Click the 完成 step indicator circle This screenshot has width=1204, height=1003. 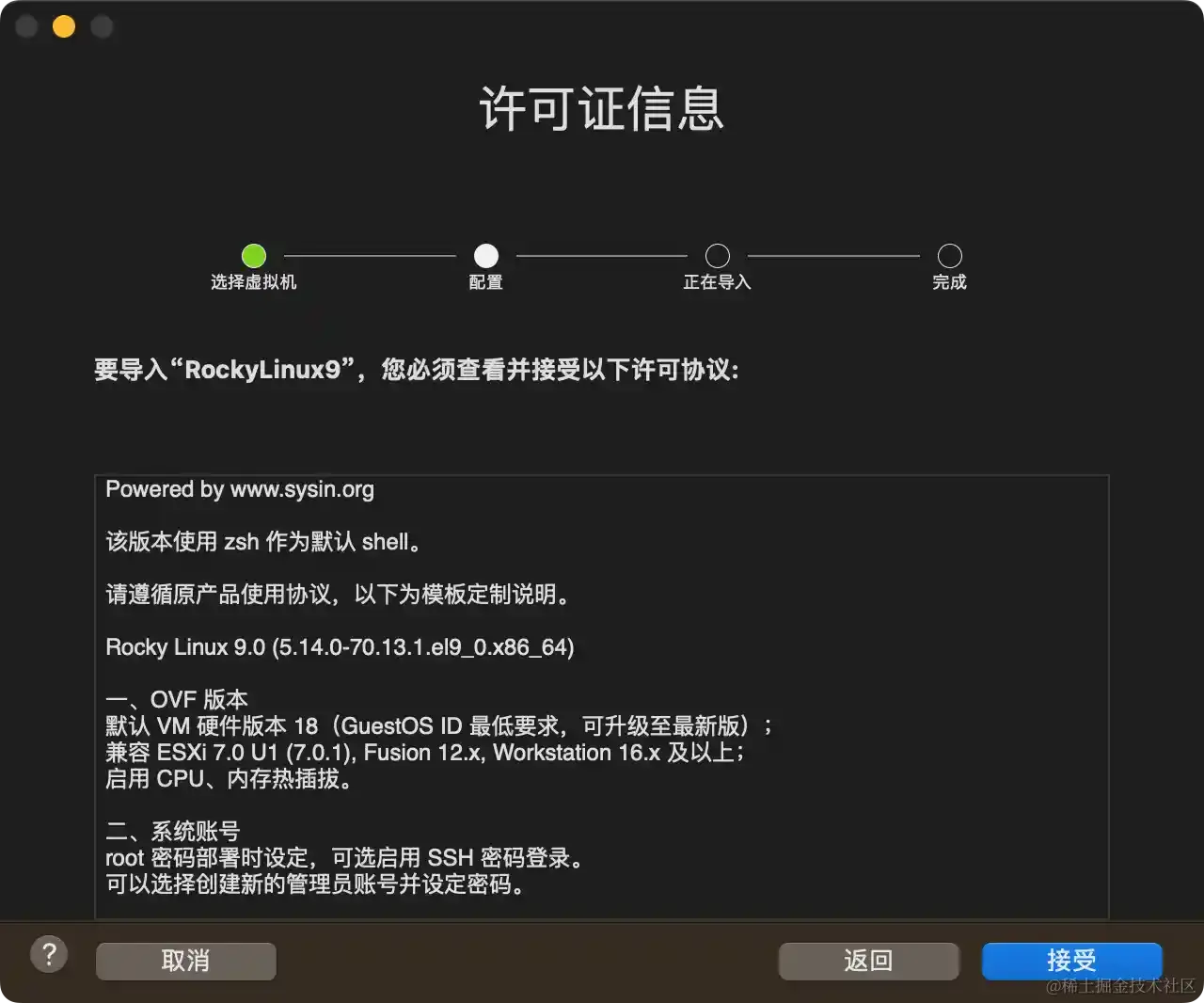949,255
